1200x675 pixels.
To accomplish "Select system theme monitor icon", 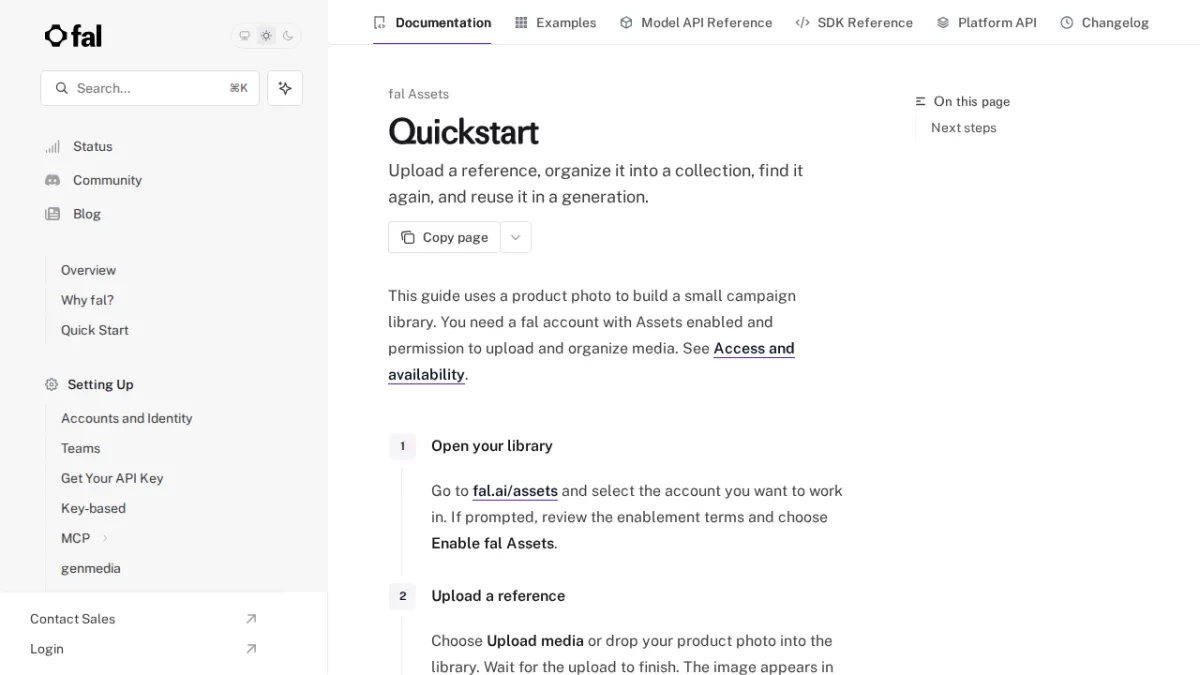I will point(244,36).
